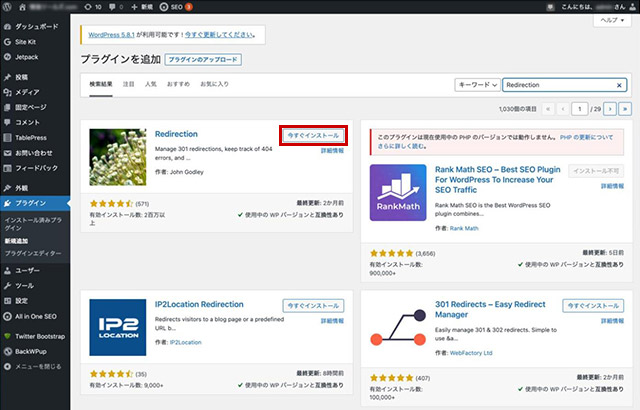Switch to Recommended (おすすめ) tab

tap(178, 84)
